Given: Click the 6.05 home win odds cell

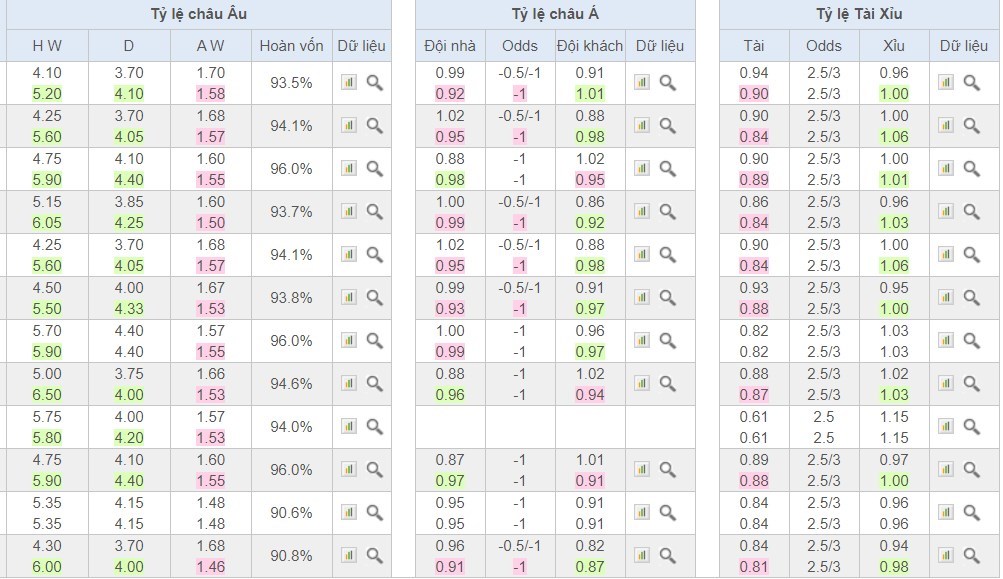Looking at the screenshot, I should pos(47,223).
